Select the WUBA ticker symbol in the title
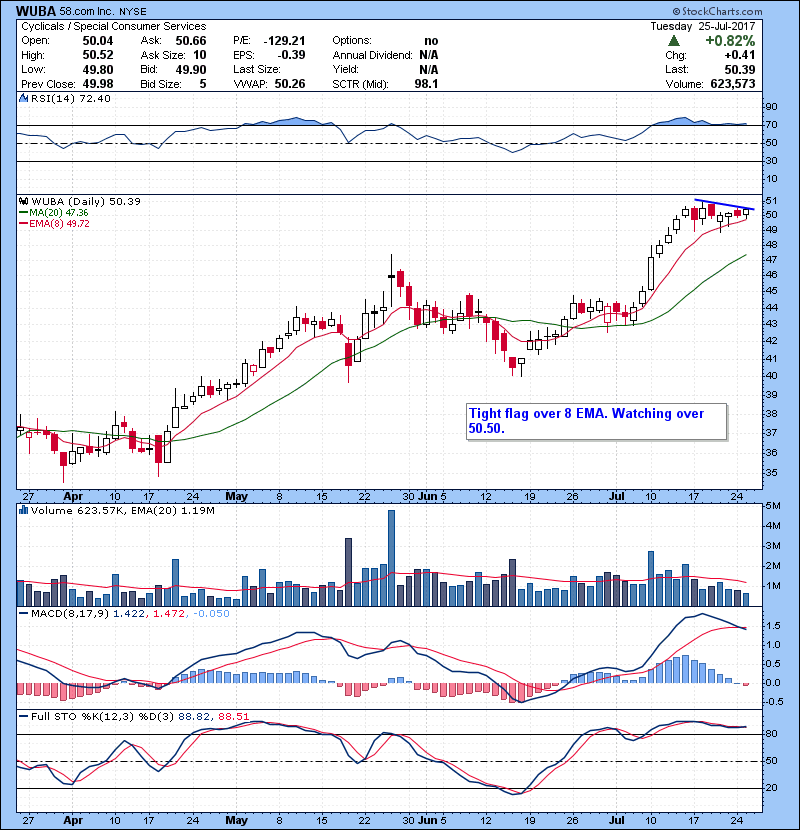This screenshot has width=800, height=830. [x=36, y=11]
